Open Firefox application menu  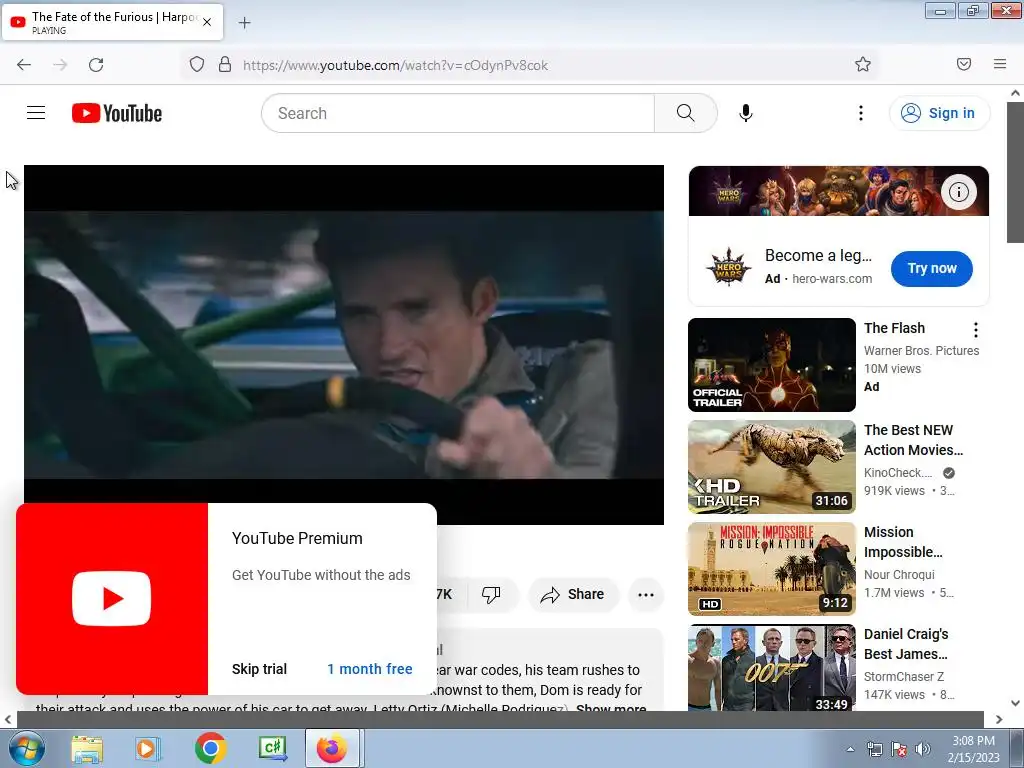pyautogui.click(x=1000, y=64)
